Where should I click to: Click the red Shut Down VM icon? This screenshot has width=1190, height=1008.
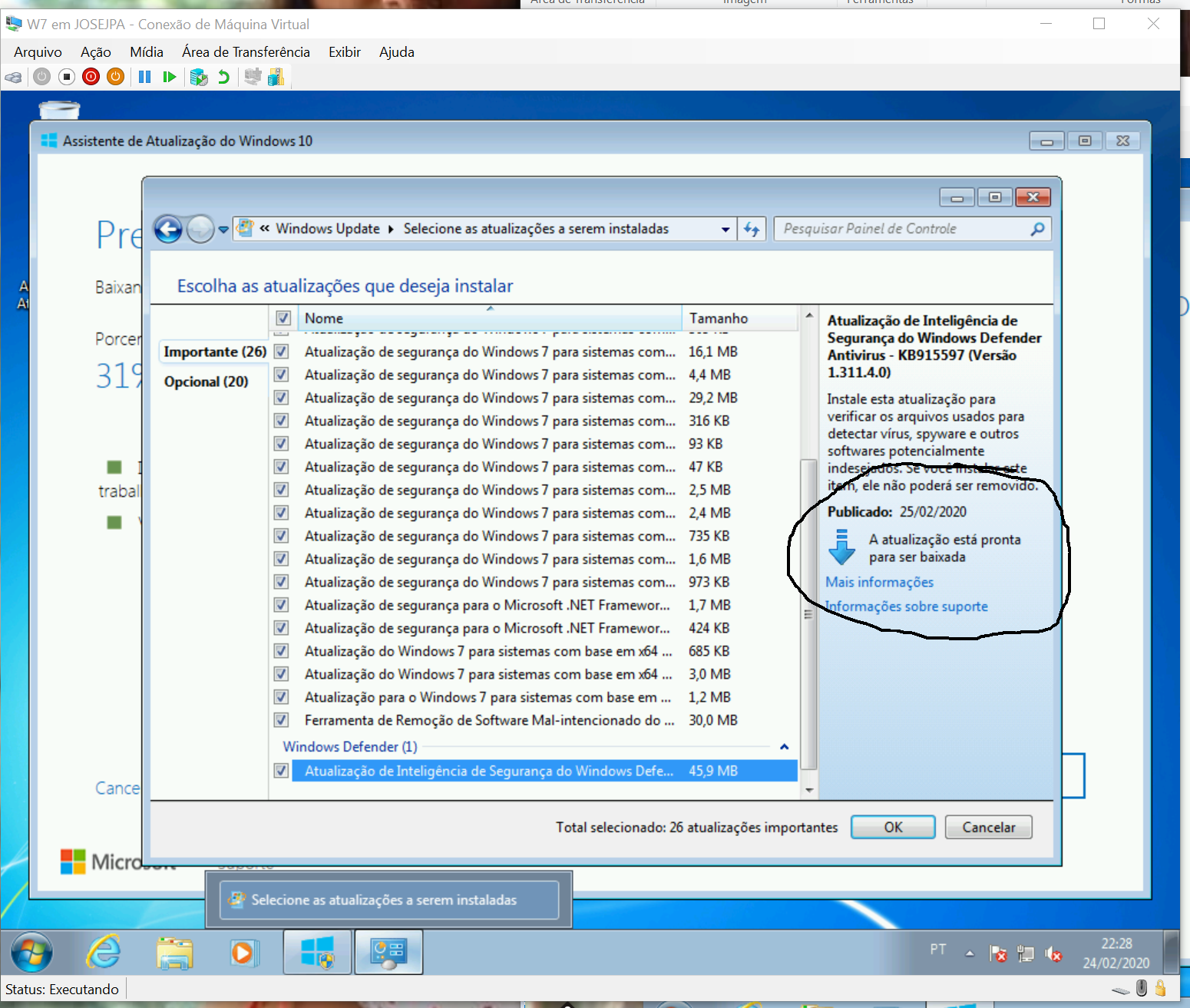tap(91, 77)
